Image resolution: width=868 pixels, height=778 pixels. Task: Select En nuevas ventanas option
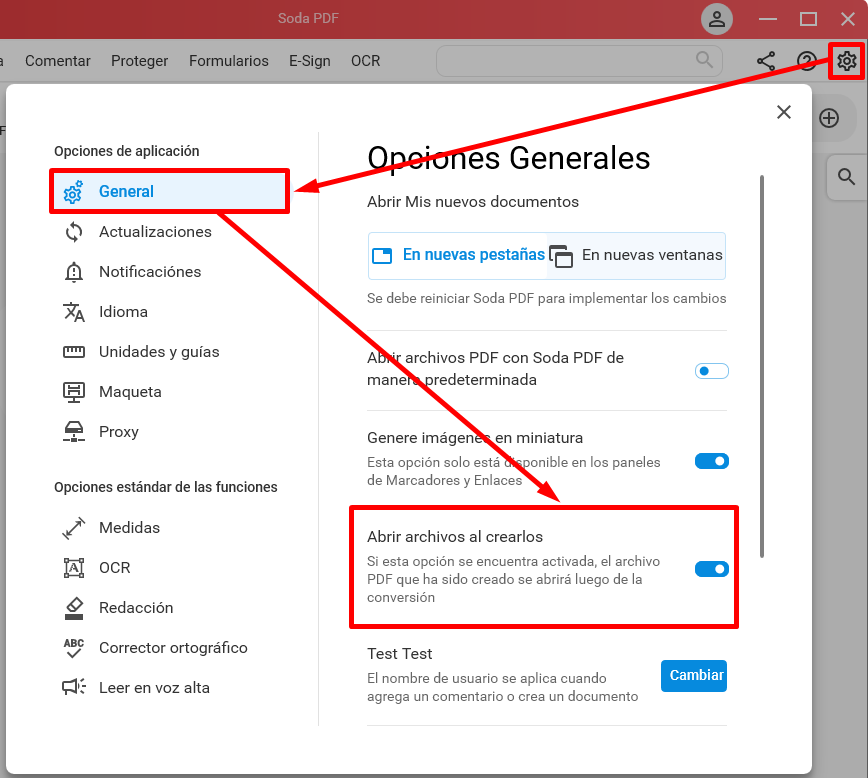[x=636, y=256]
